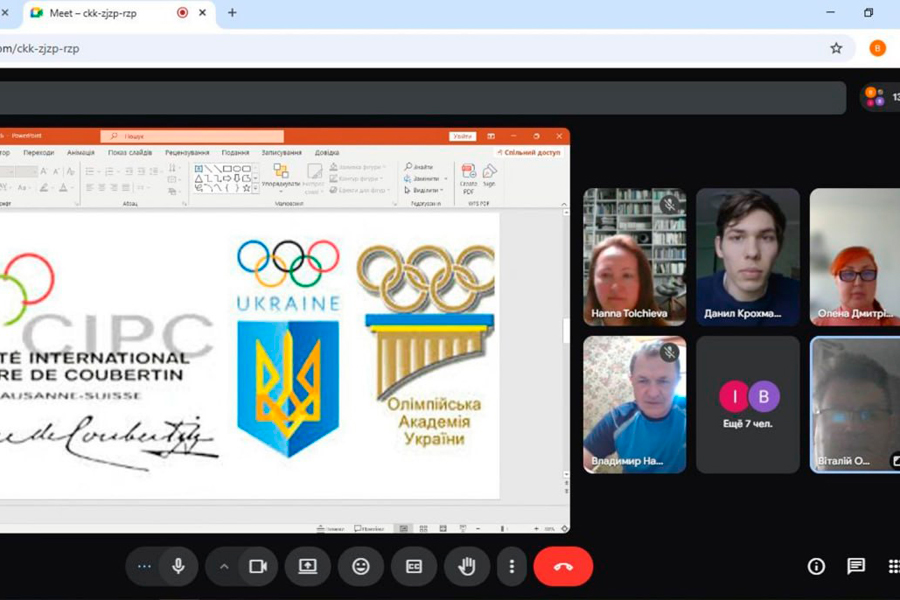Raise your hand in the meeting
The height and width of the screenshot is (600, 900).
(467, 567)
